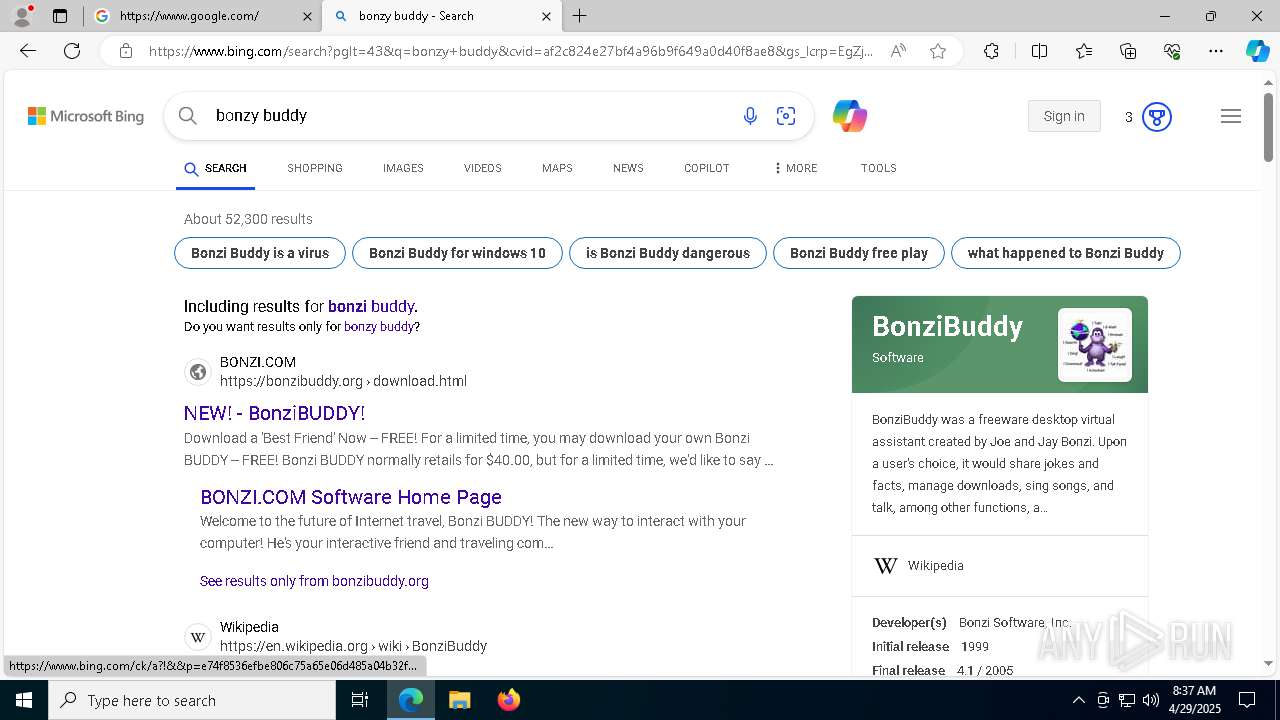Open the TOOLS filter option
The width and height of the screenshot is (1280, 720).
[x=879, y=168]
